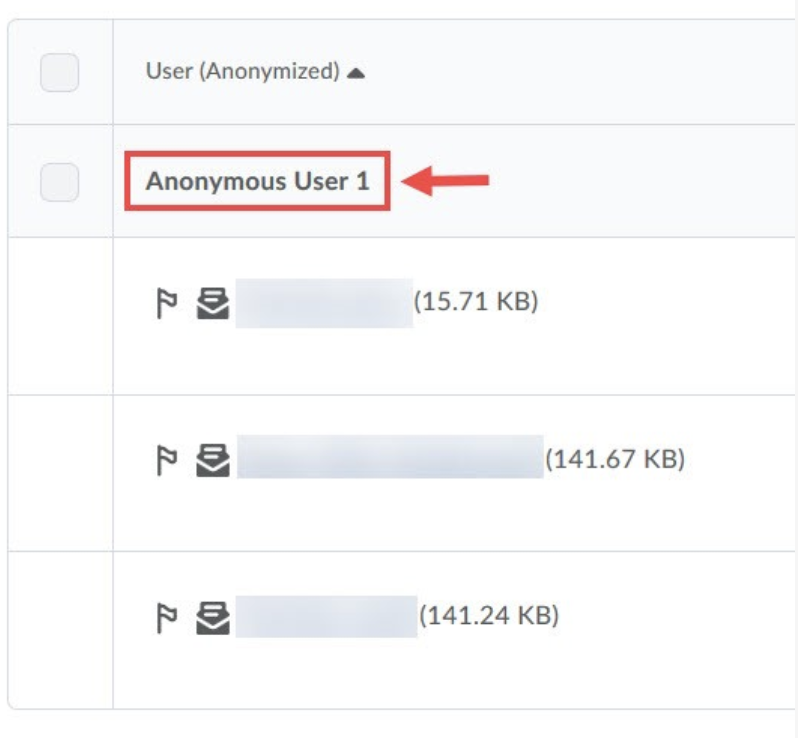Sort by the User (Anonymized) column header

pyautogui.click(x=242, y=71)
